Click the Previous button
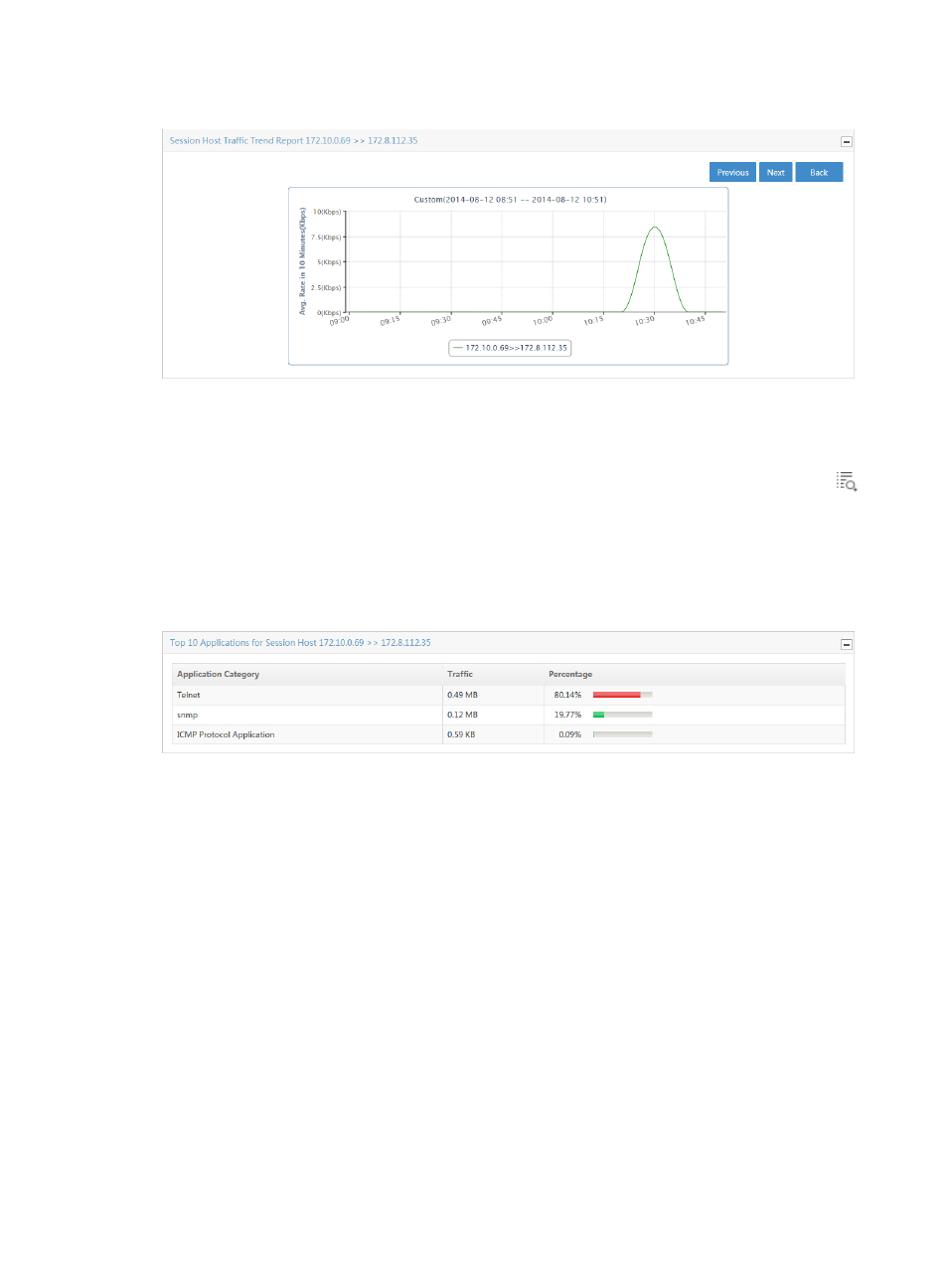 tap(732, 172)
